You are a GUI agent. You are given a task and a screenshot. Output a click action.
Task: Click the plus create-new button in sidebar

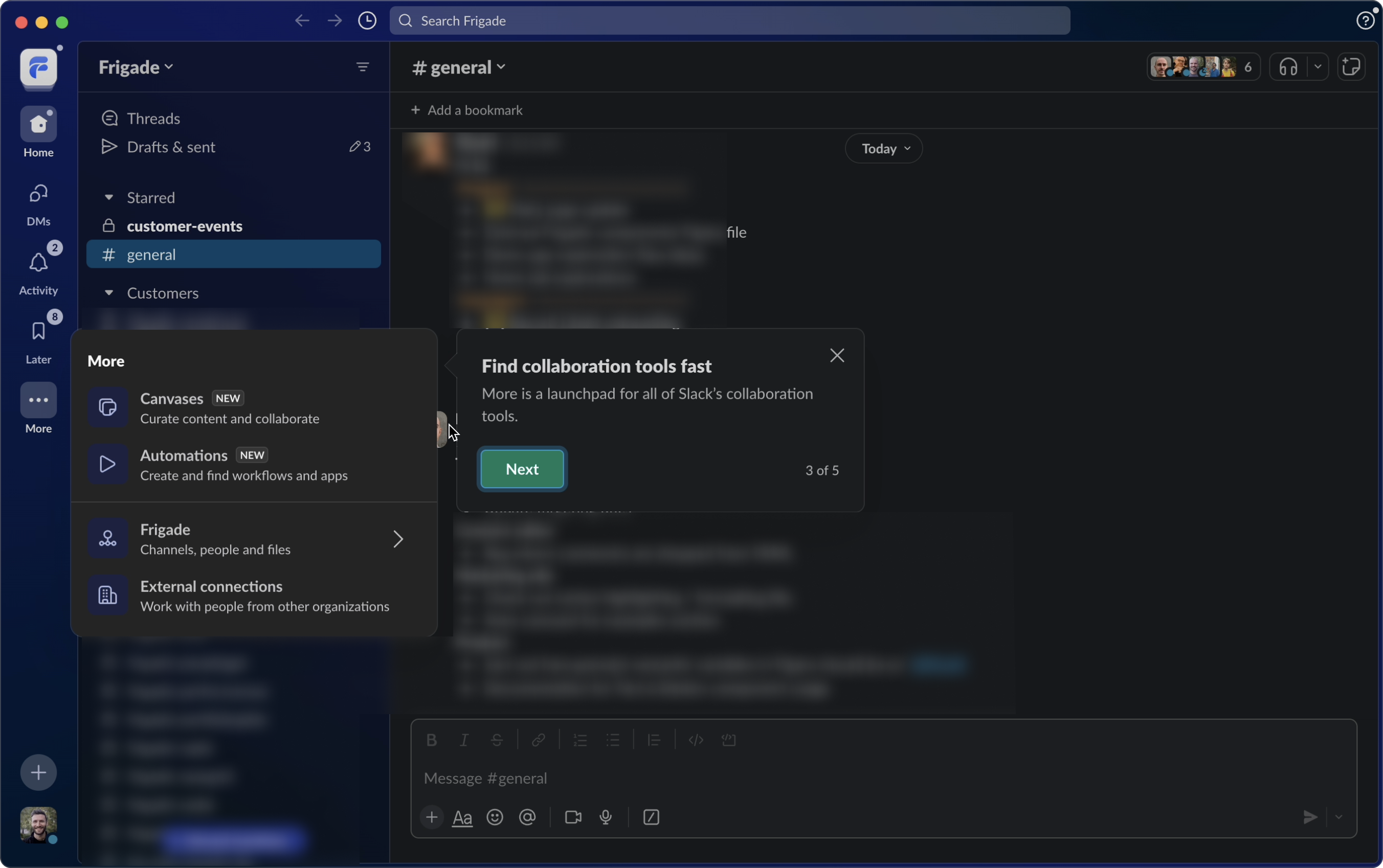pyautogui.click(x=38, y=772)
